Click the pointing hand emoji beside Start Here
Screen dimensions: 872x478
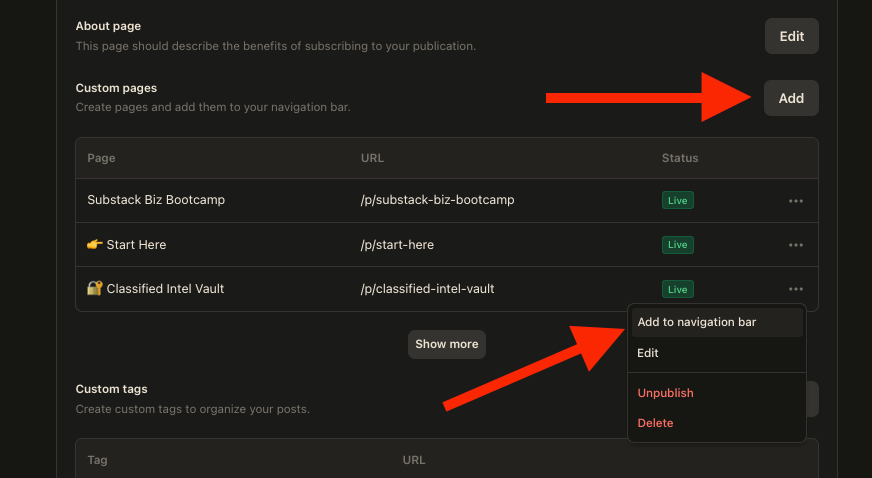pyautogui.click(x=95, y=244)
